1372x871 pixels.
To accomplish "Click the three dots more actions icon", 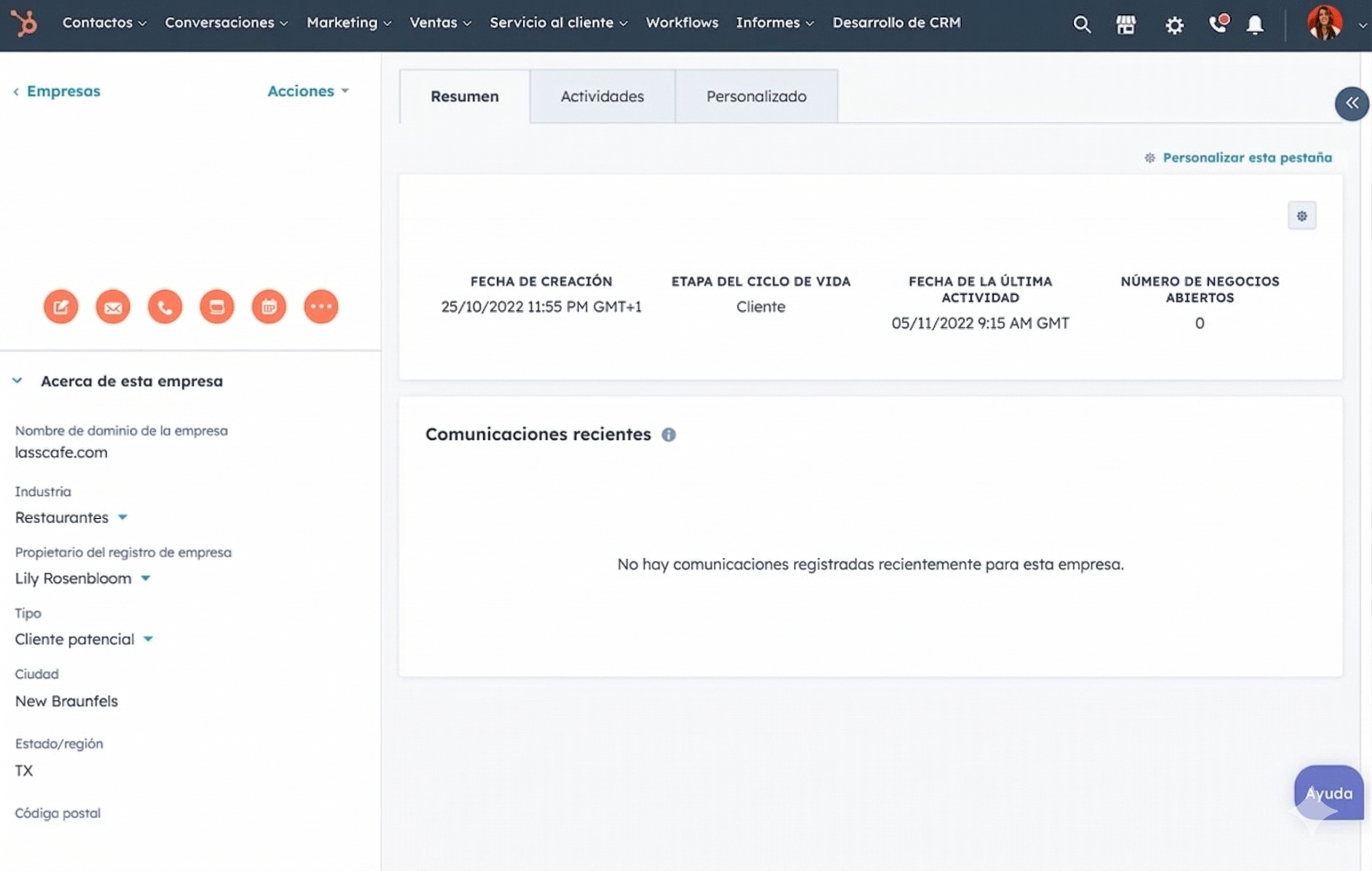I will 321,307.
